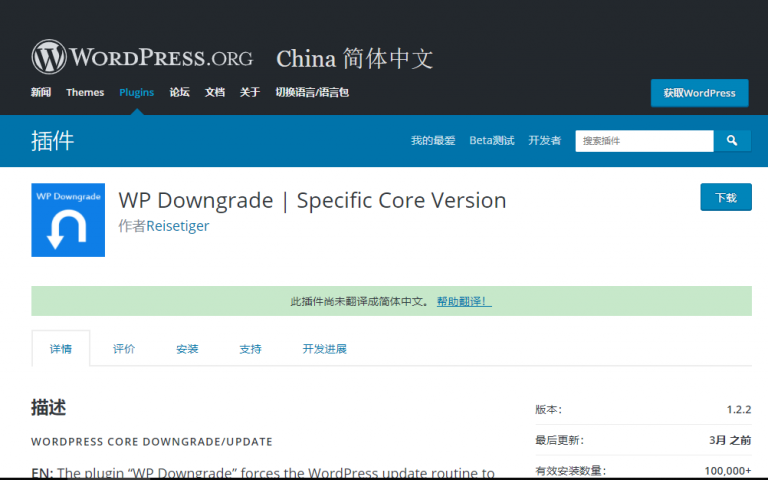The image size is (768, 480).
Task: Click the 帮助翻译! link
Action: click(464, 301)
